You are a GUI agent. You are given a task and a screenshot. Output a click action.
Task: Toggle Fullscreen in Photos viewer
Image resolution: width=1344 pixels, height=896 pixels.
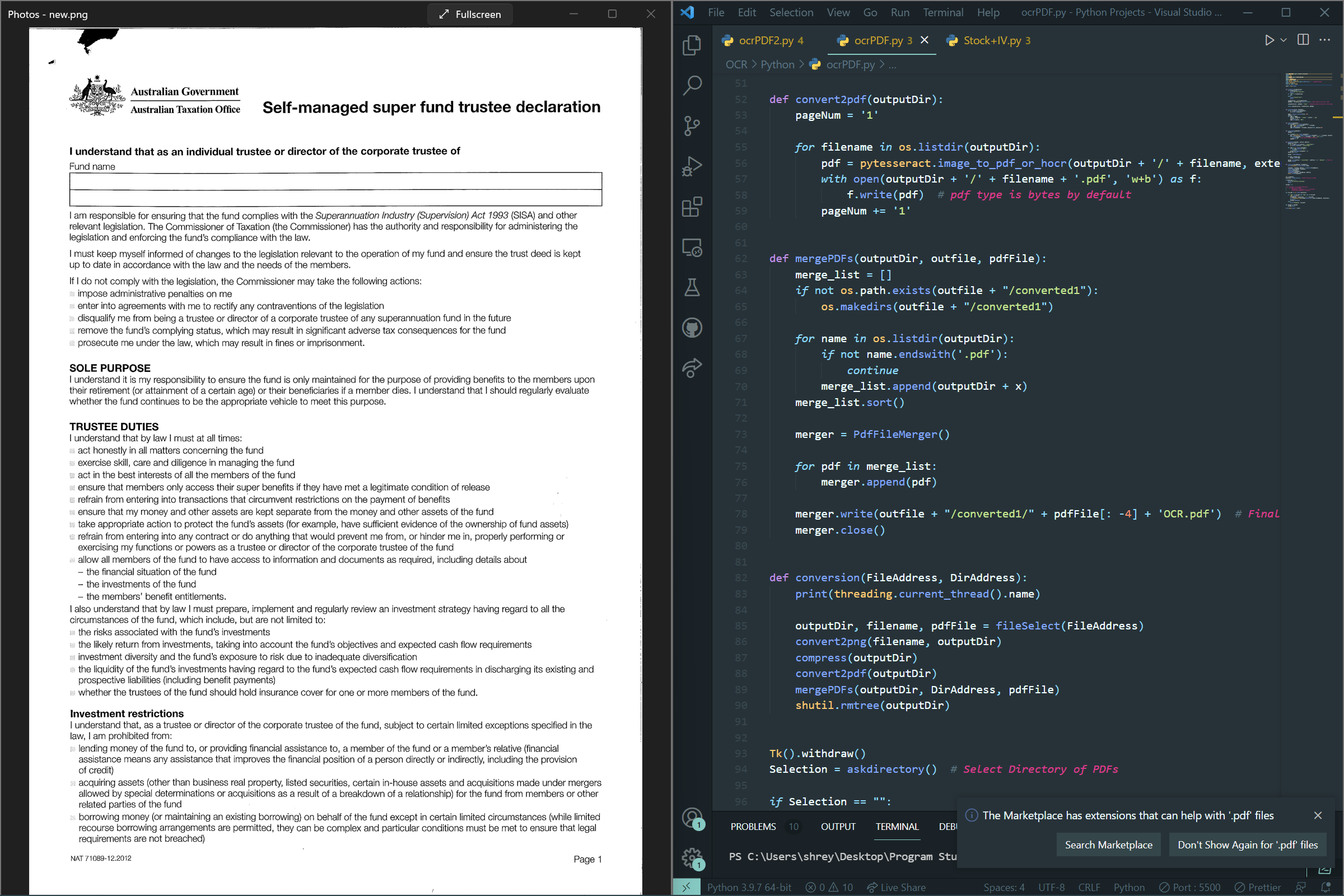(470, 15)
